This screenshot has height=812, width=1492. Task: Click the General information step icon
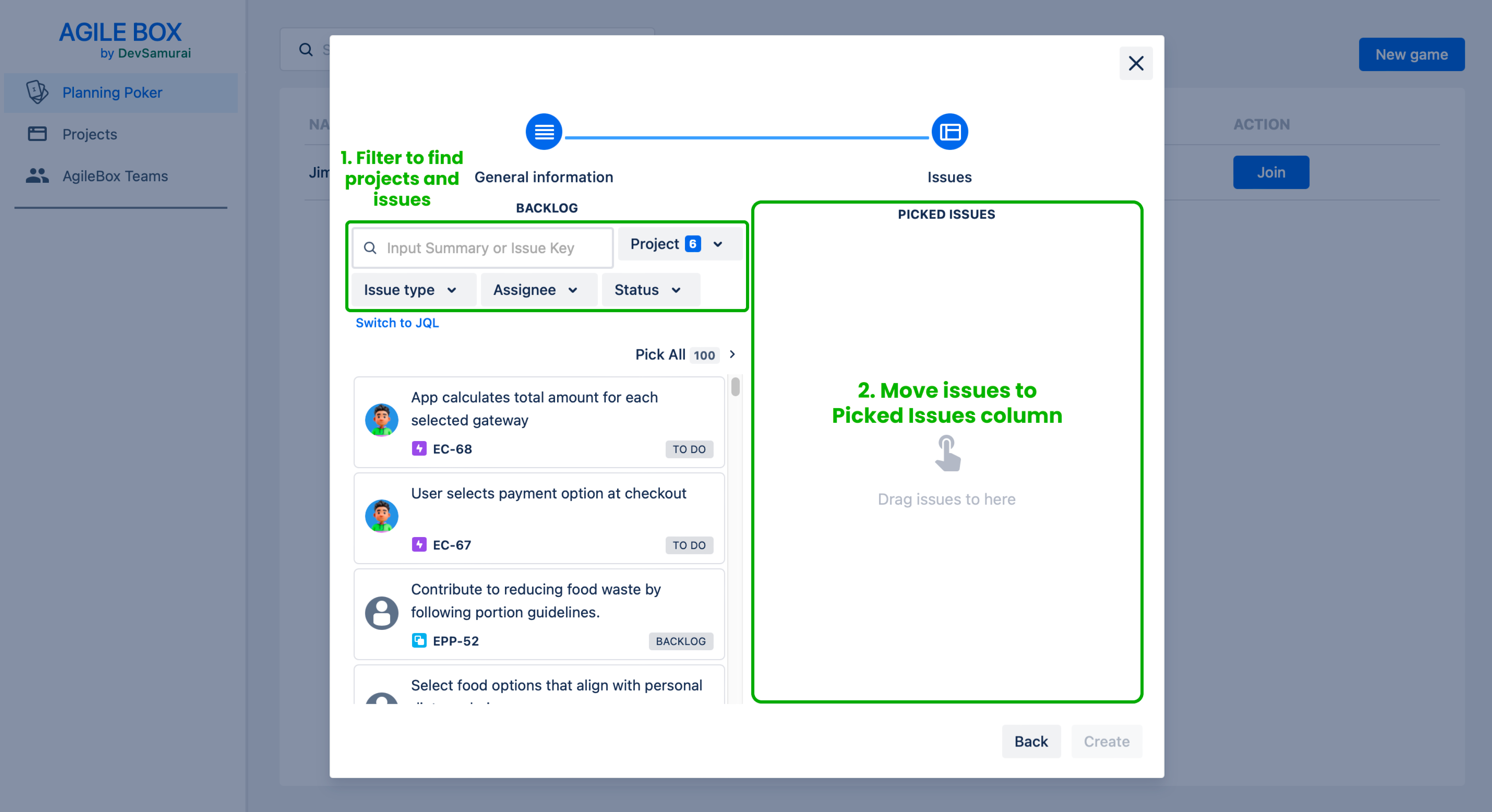pyautogui.click(x=543, y=132)
